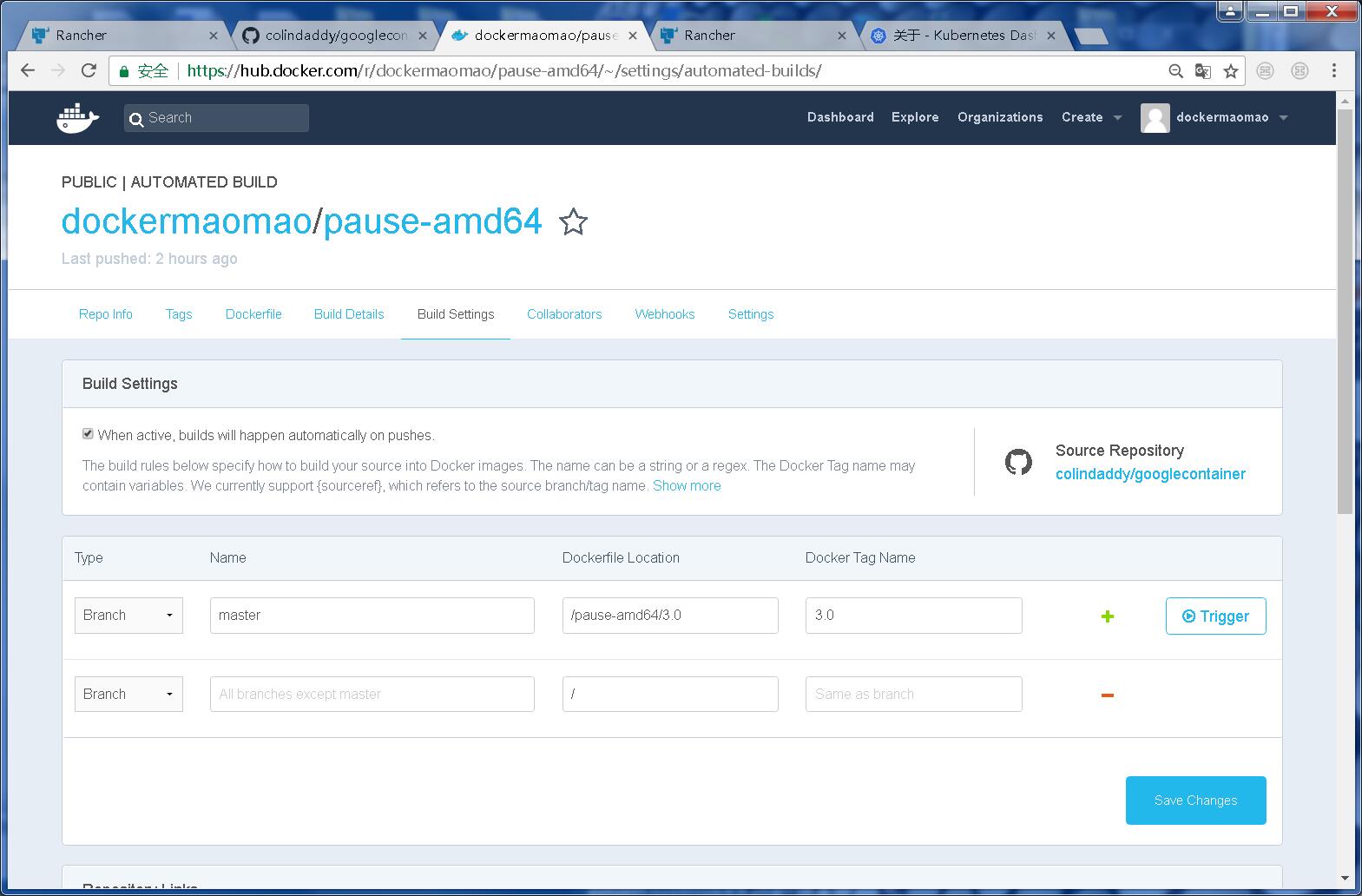
Task: Click the second gray extension icon
Action: click(x=1299, y=71)
